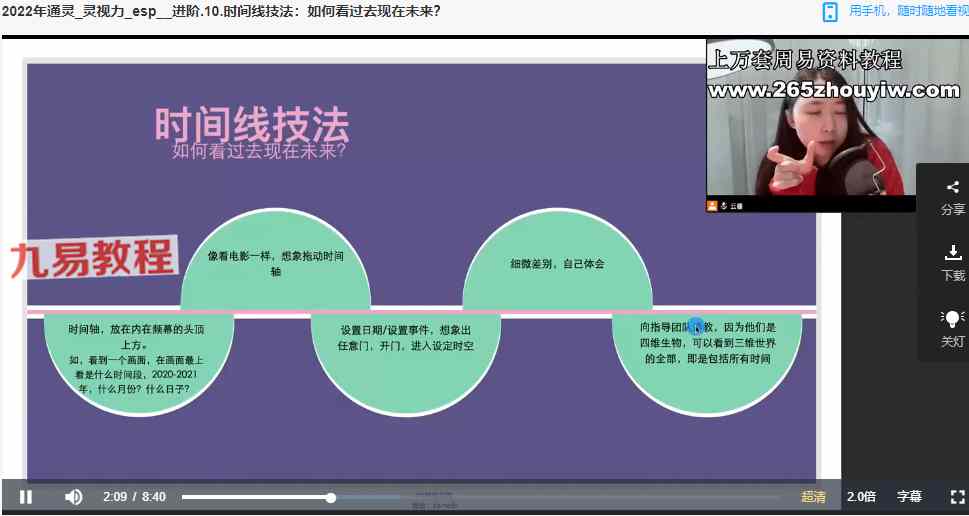Screen dimensions: 969x516
Task: Click the 2:09 / 8:40 time display
Action: [134, 497]
